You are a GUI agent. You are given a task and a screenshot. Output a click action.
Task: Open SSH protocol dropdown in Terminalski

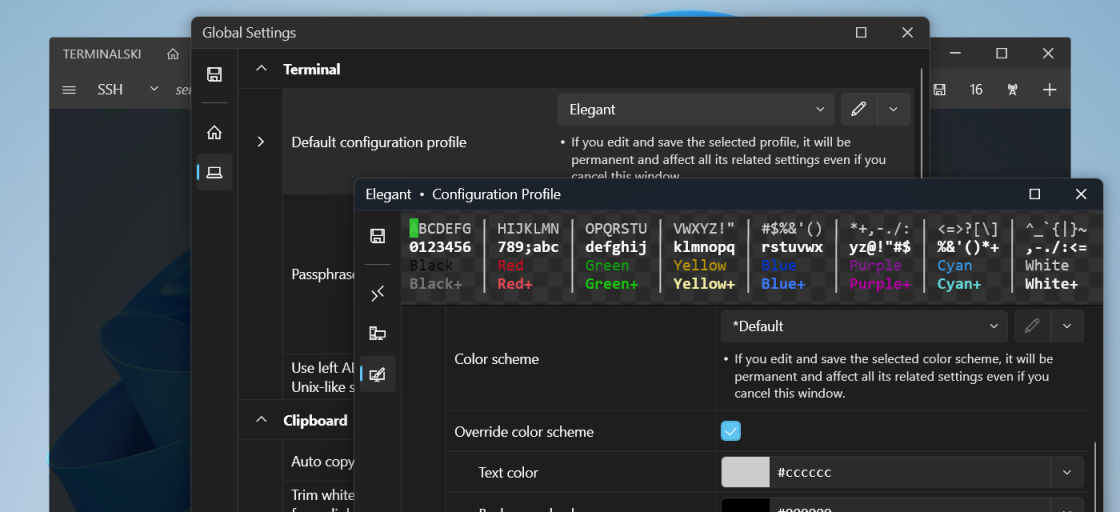coord(128,90)
